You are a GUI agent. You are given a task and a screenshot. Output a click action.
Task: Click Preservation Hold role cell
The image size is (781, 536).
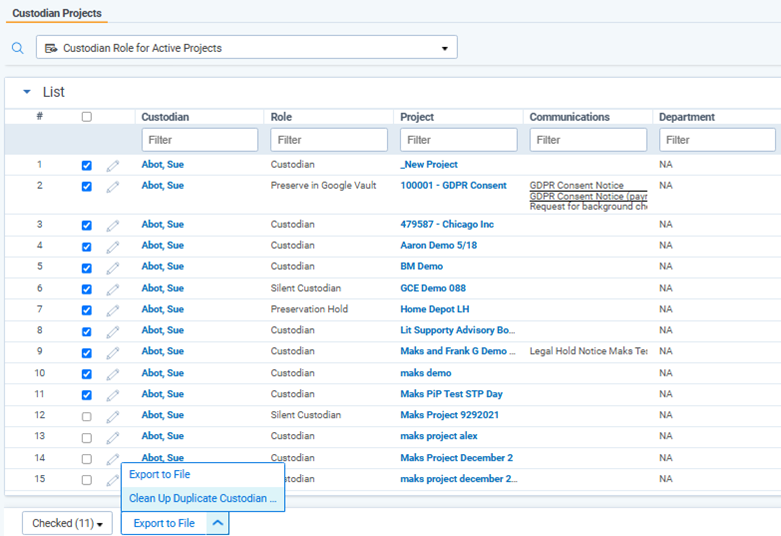[309, 309]
